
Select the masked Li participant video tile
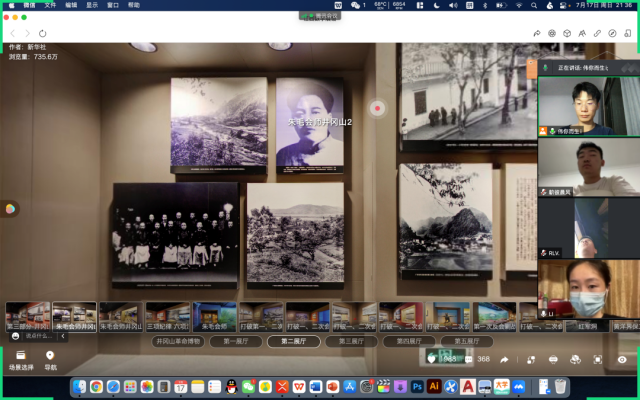tap(589, 289)
